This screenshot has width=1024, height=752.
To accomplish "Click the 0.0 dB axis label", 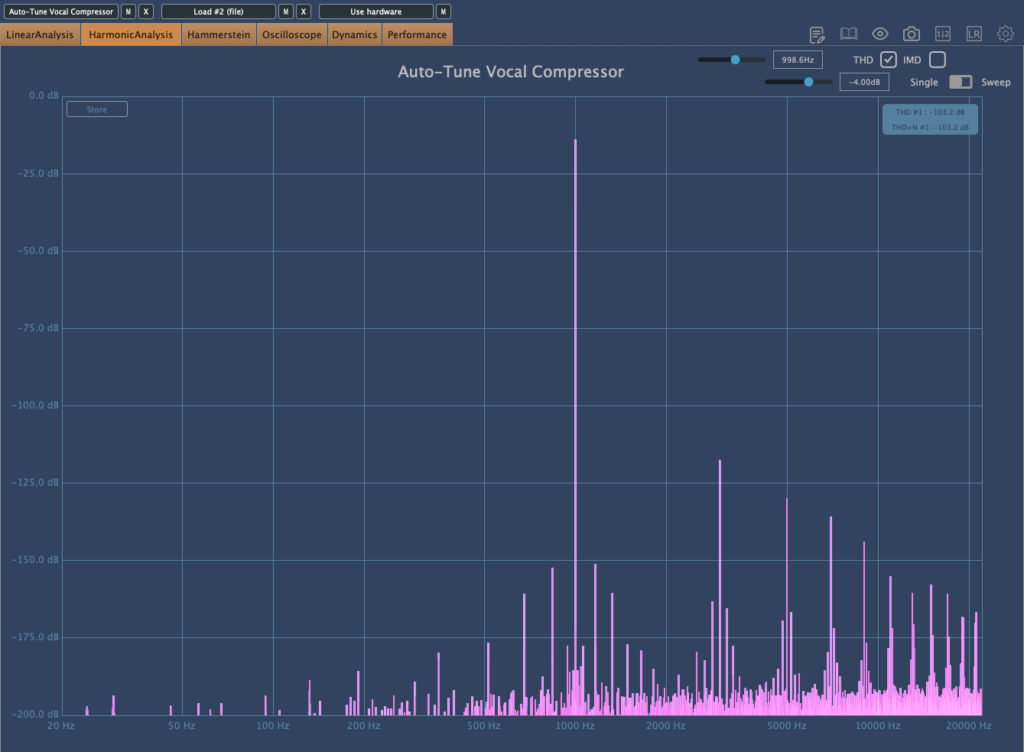I will [x=44, y=95].
